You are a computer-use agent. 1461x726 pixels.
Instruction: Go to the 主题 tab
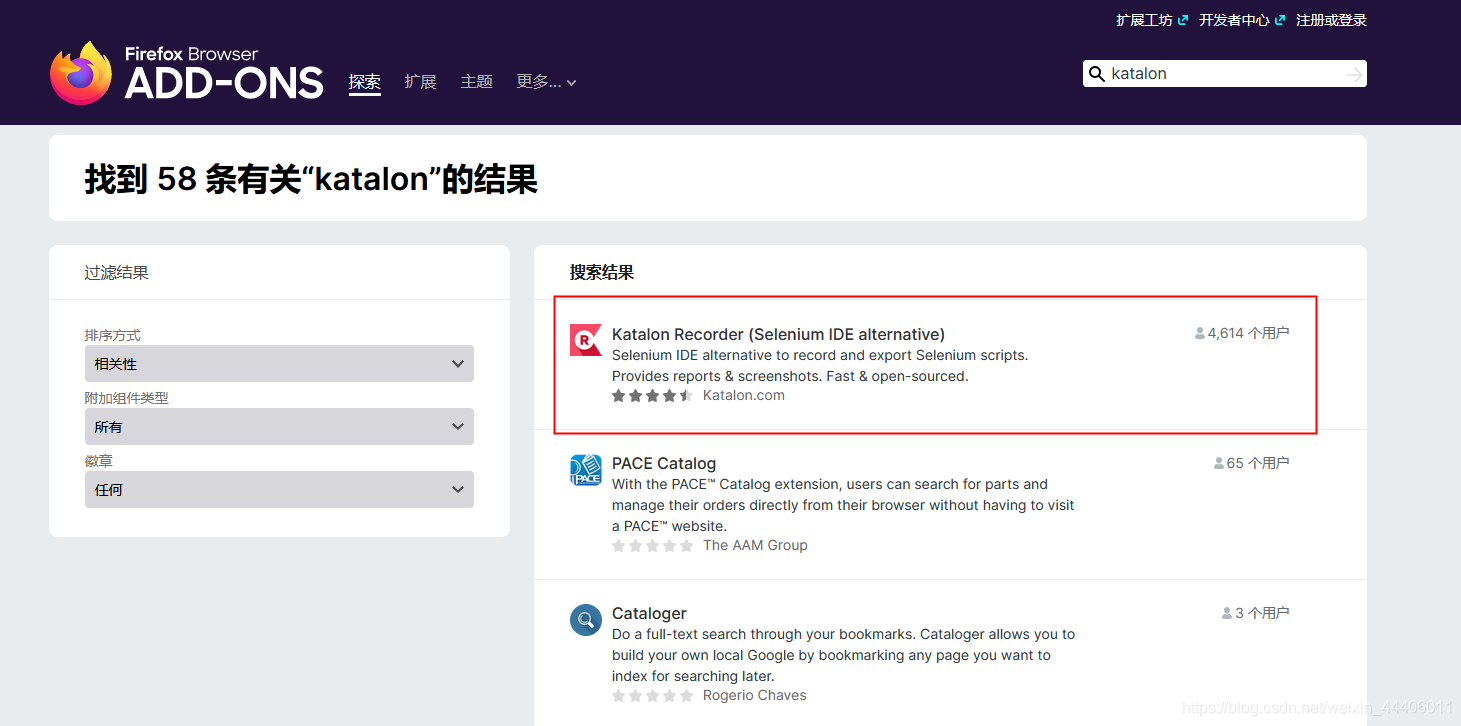coord(477,82)
